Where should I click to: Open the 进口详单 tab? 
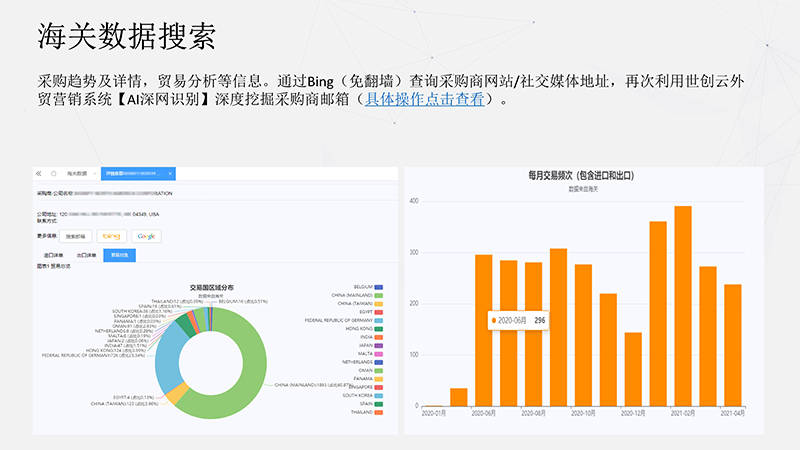pos(54,255)
